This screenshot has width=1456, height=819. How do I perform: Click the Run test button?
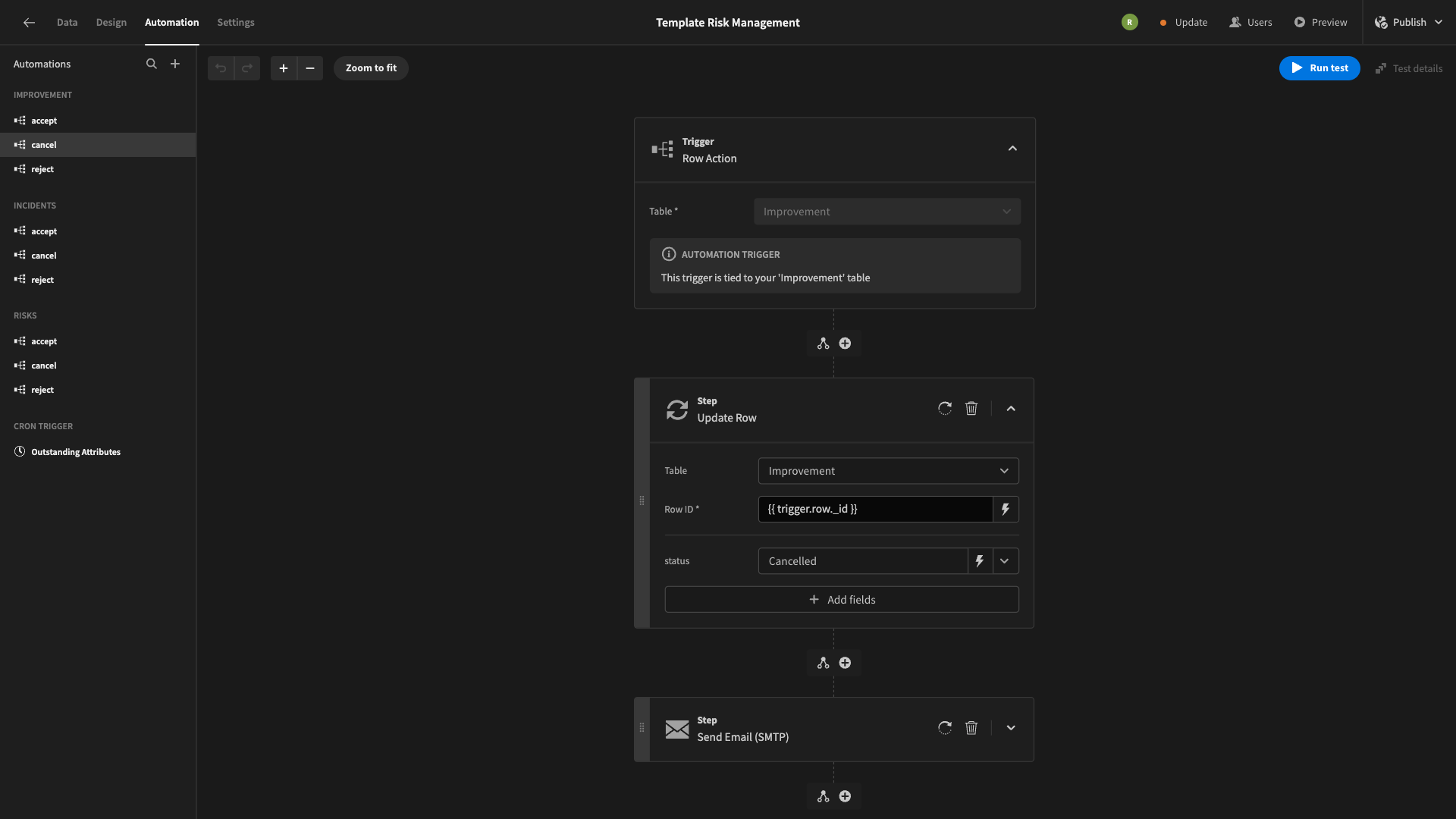click(x=1319, y=67)
